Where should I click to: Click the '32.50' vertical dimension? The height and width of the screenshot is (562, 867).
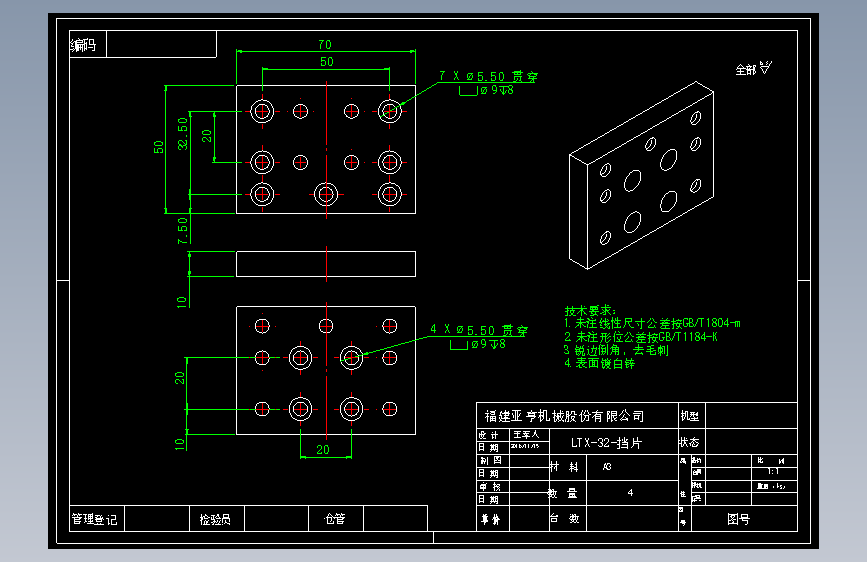point(182,133)
